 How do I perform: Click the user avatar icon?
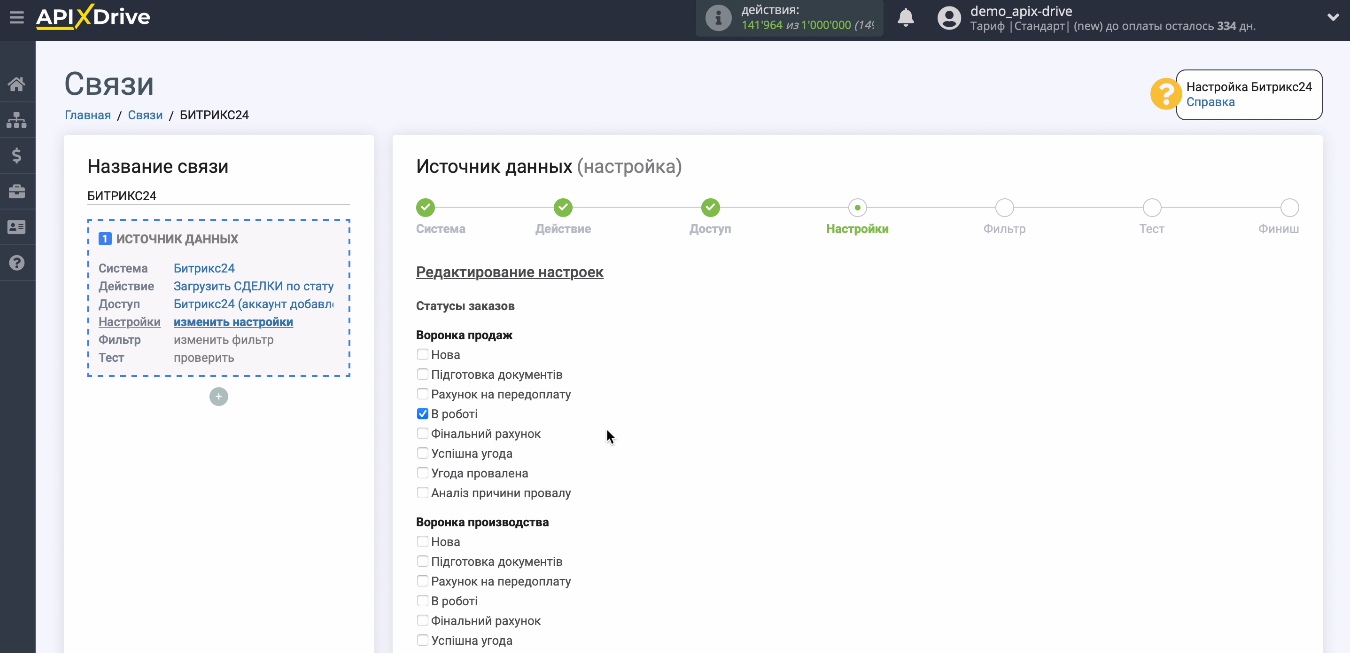950,18
